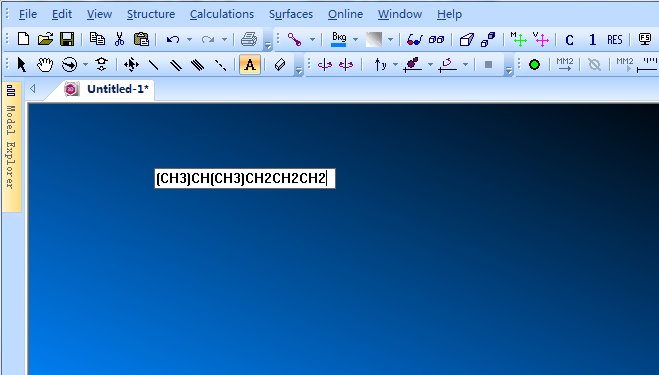Print the model with the printer icon
Viewport: 659px width, 375px height.
(249, 40)
